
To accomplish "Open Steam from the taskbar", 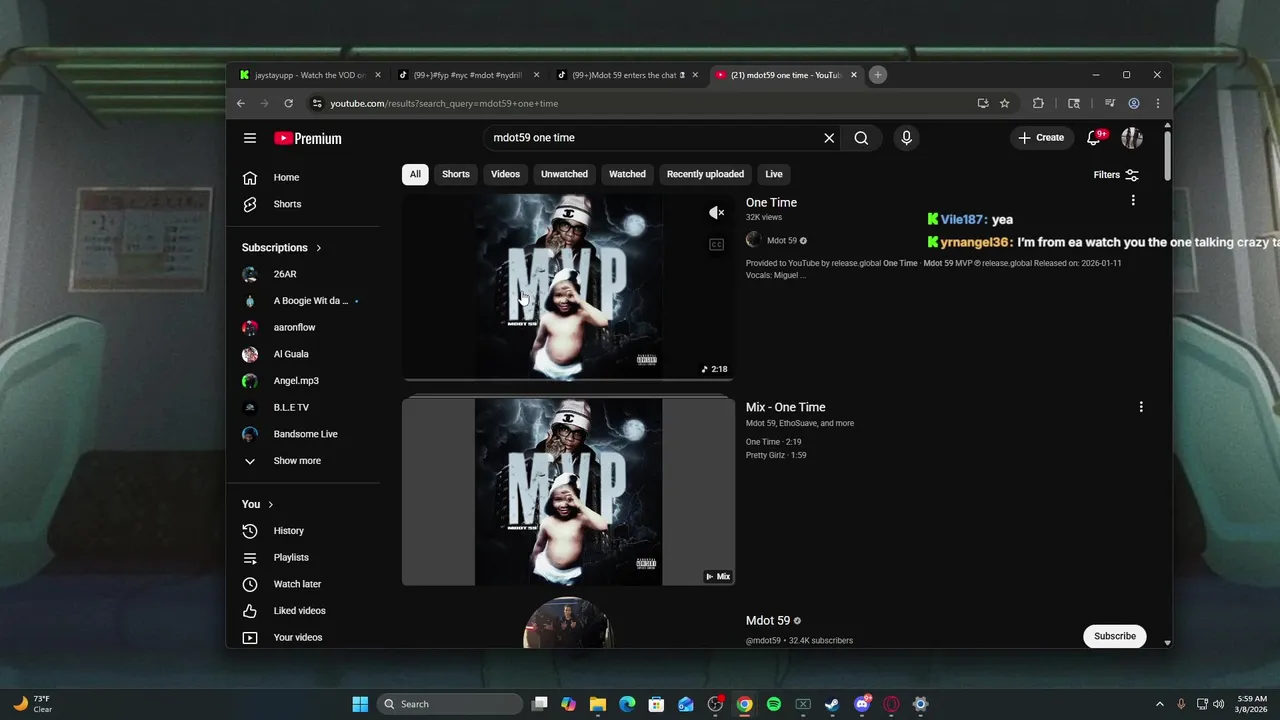I will (x=832, y=704).
